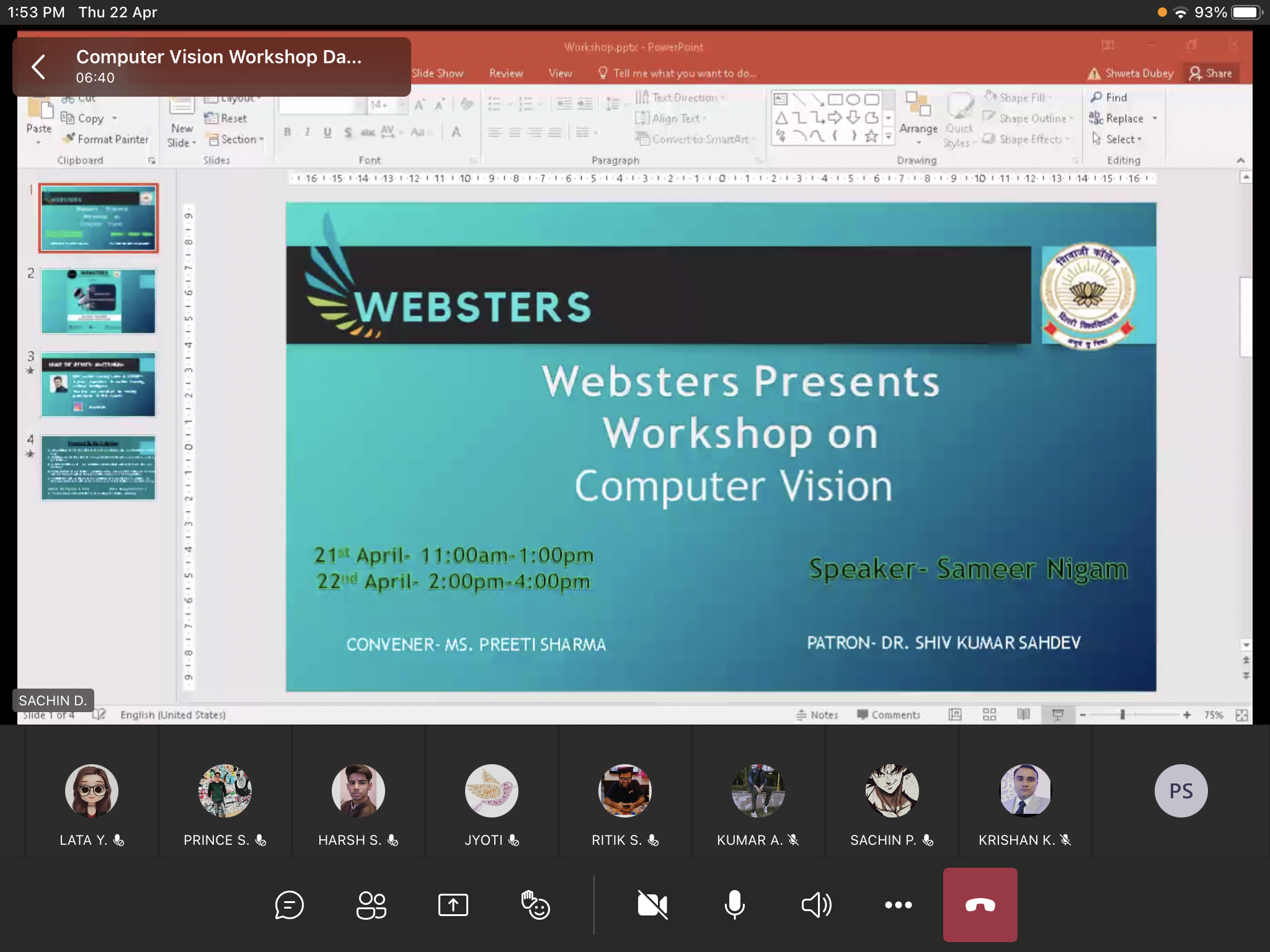Justify the paragraph text

[x=556, y=132]
